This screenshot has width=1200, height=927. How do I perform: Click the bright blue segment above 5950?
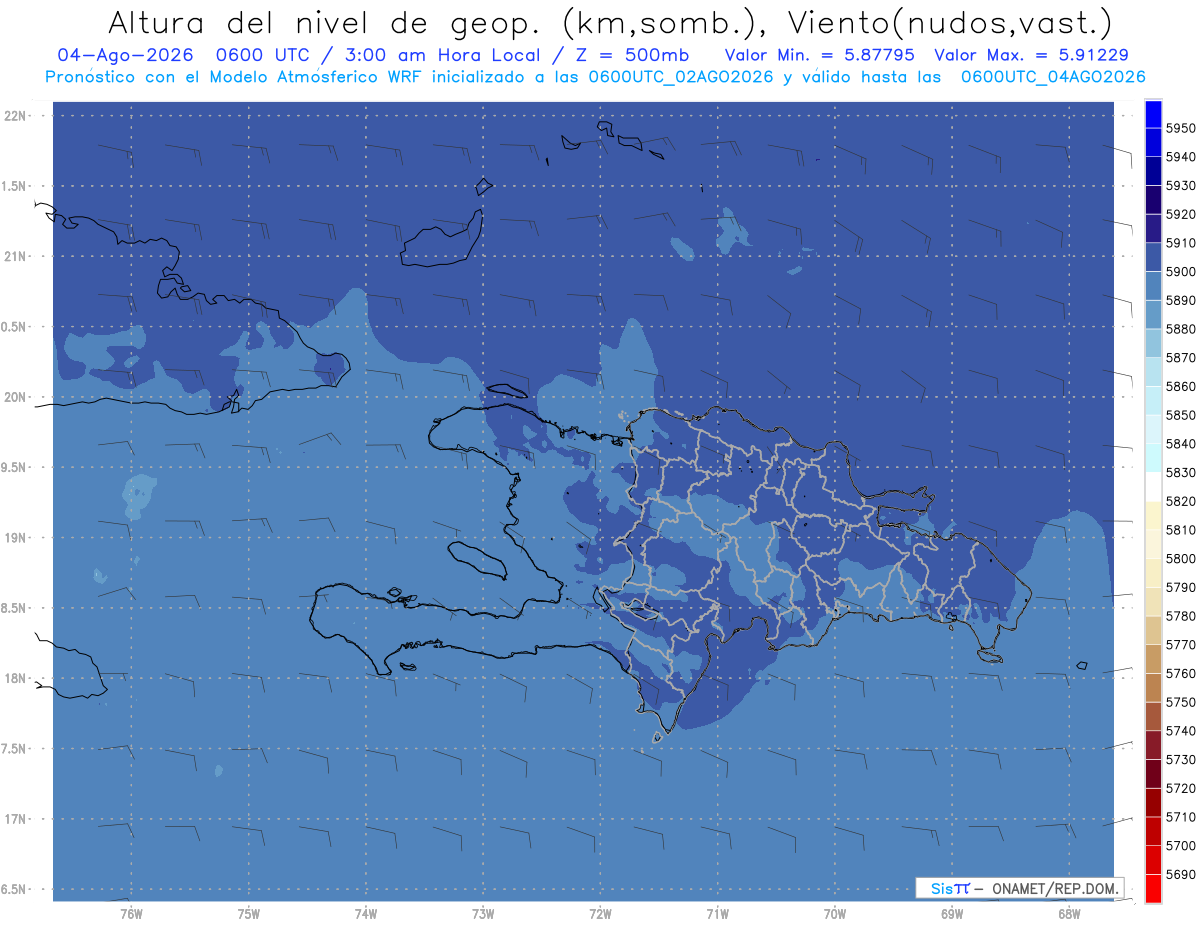click(x=1153, y=114)
